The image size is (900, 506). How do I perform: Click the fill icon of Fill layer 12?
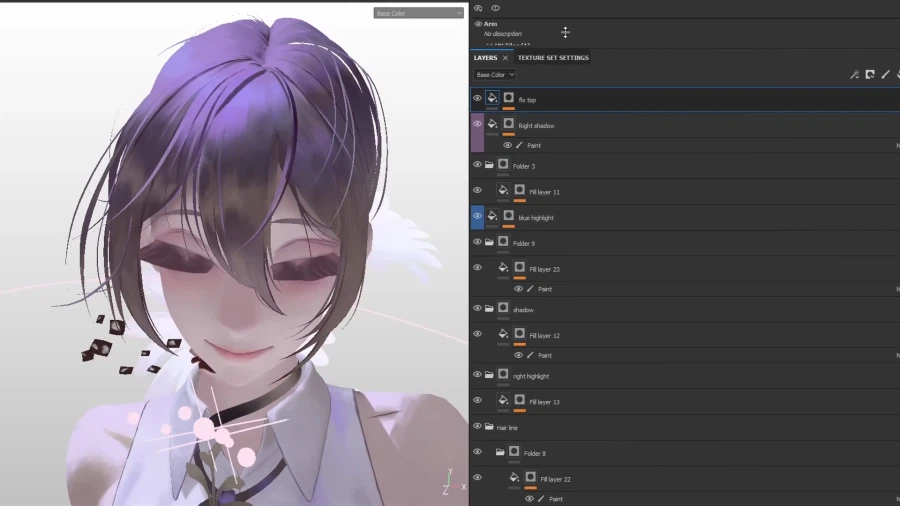click(503, 334)
